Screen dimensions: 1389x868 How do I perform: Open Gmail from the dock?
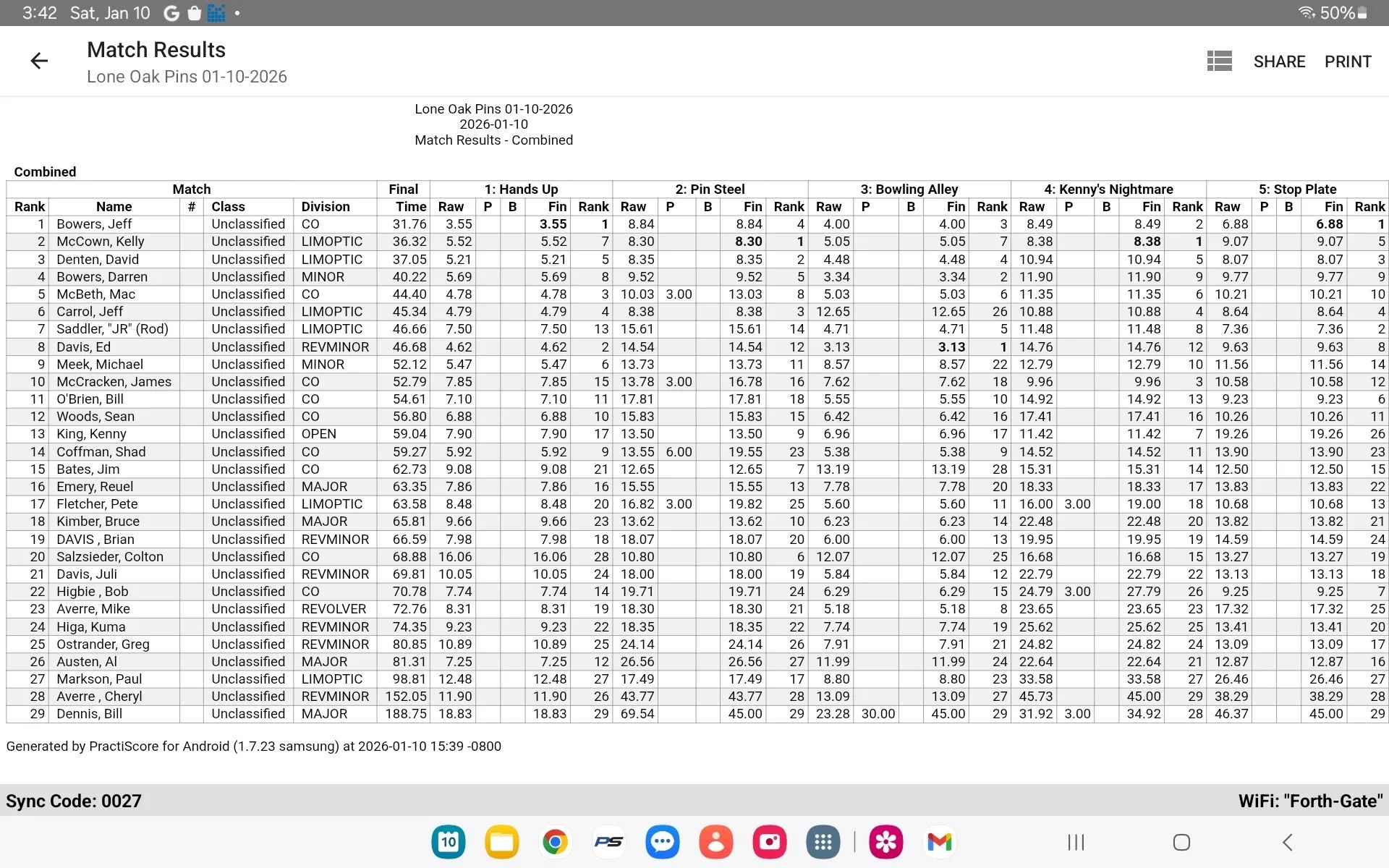[939, 842]
